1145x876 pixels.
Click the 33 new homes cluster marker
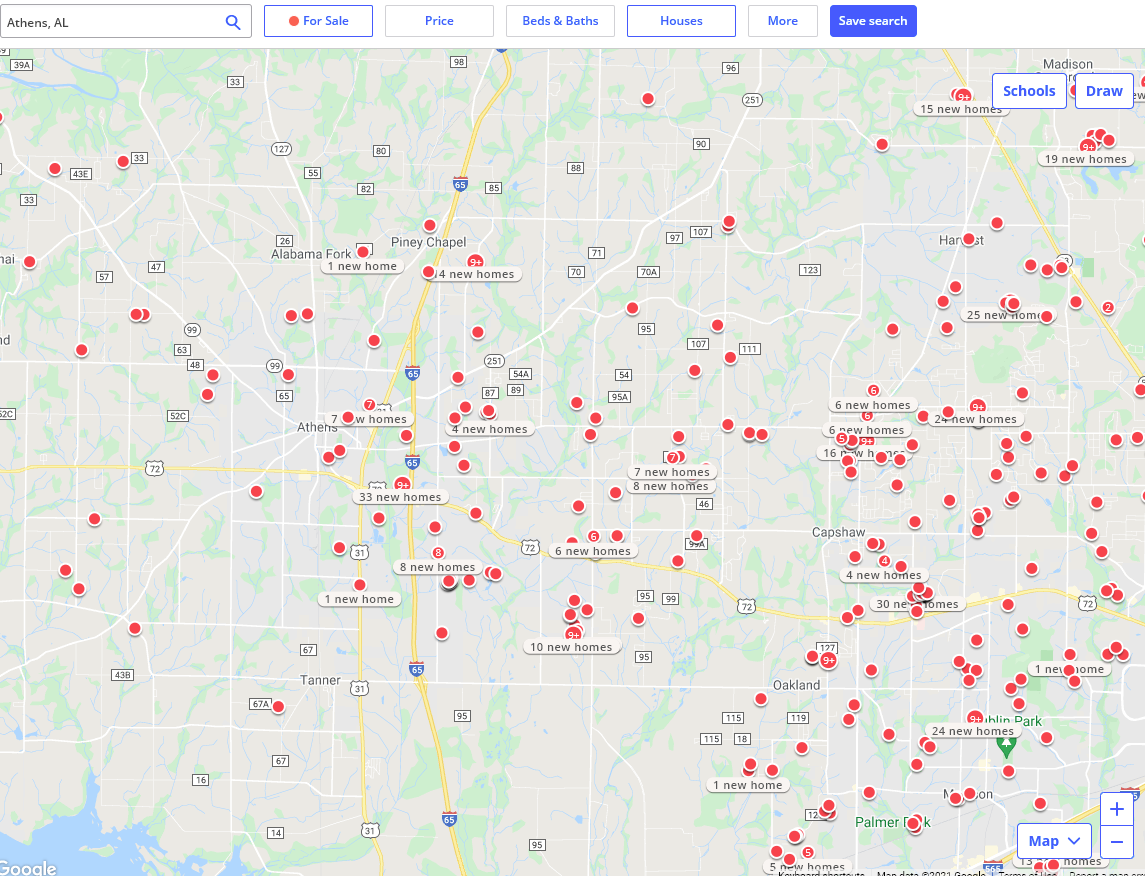coord(400,497)
